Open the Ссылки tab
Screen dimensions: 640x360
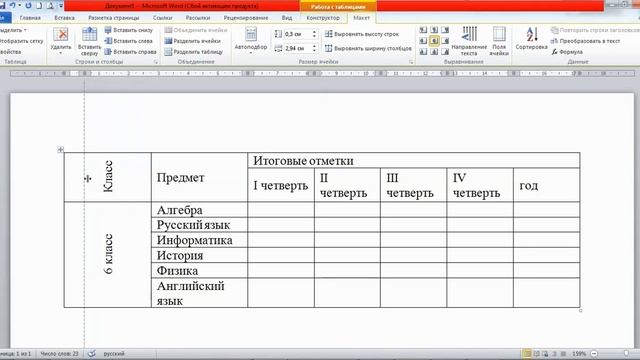(x=162, y=18)
